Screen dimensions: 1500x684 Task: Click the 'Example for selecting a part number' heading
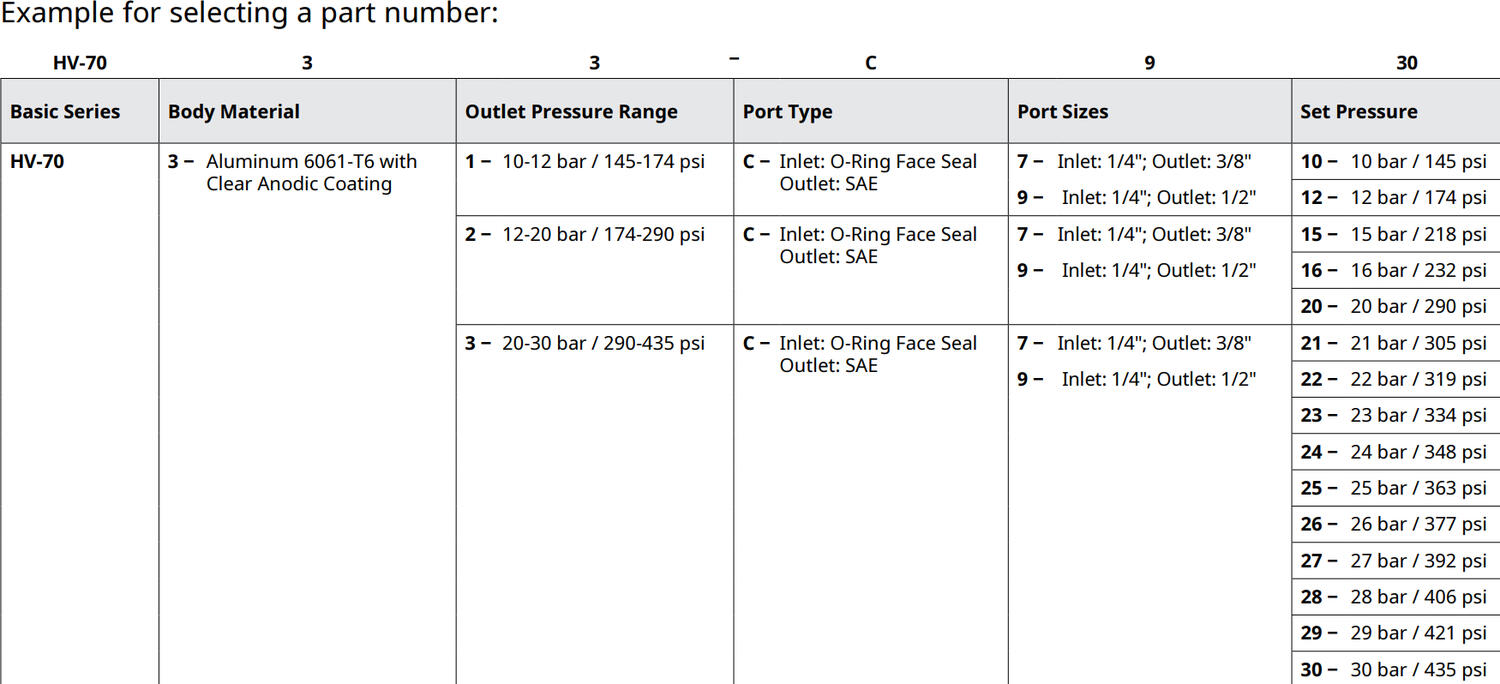(249, 14)
